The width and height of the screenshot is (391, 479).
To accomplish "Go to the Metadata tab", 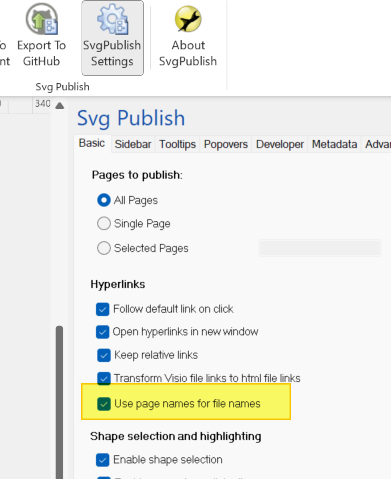I will 334,144.
